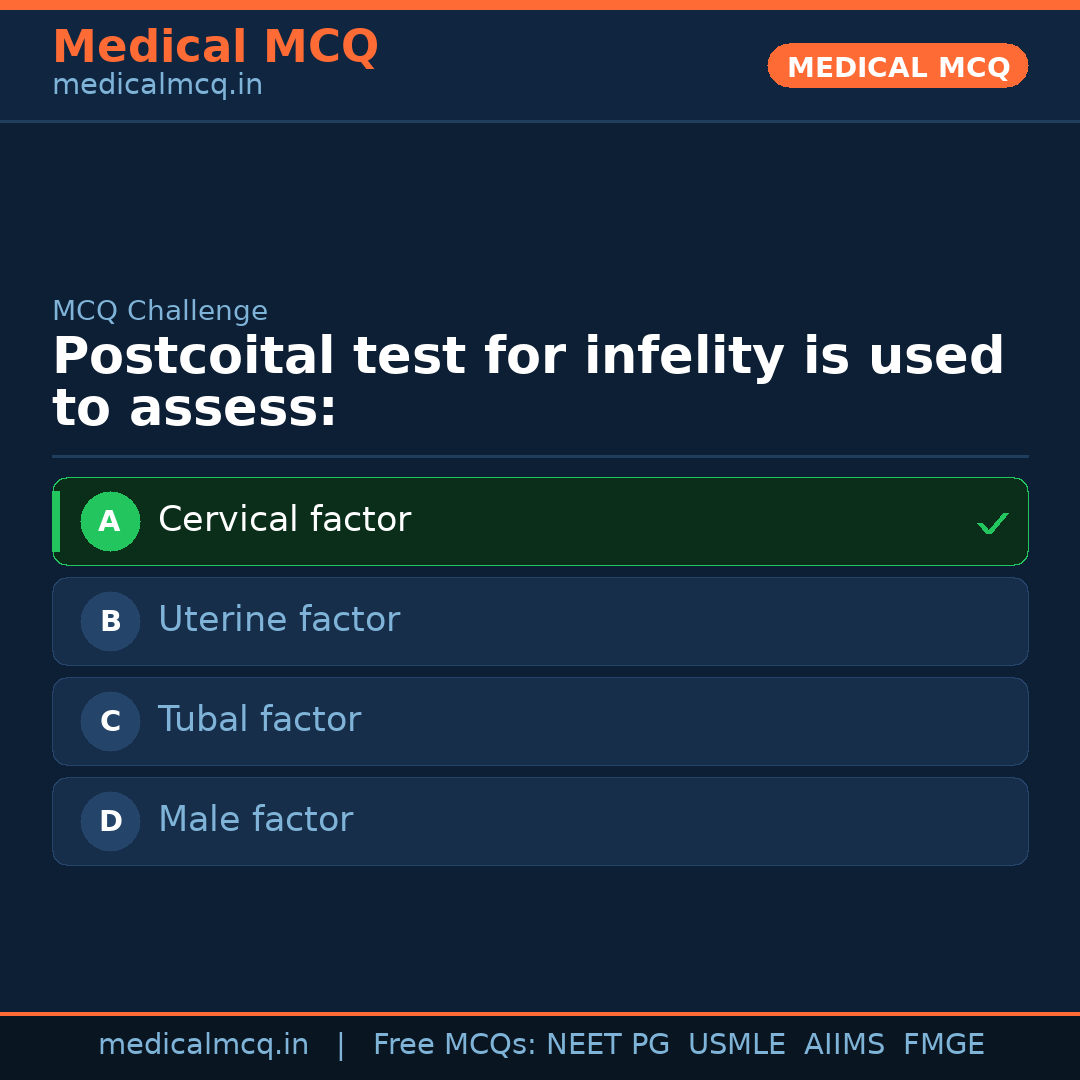
Task: Click the D option circle badge
Action: (110, 821)
